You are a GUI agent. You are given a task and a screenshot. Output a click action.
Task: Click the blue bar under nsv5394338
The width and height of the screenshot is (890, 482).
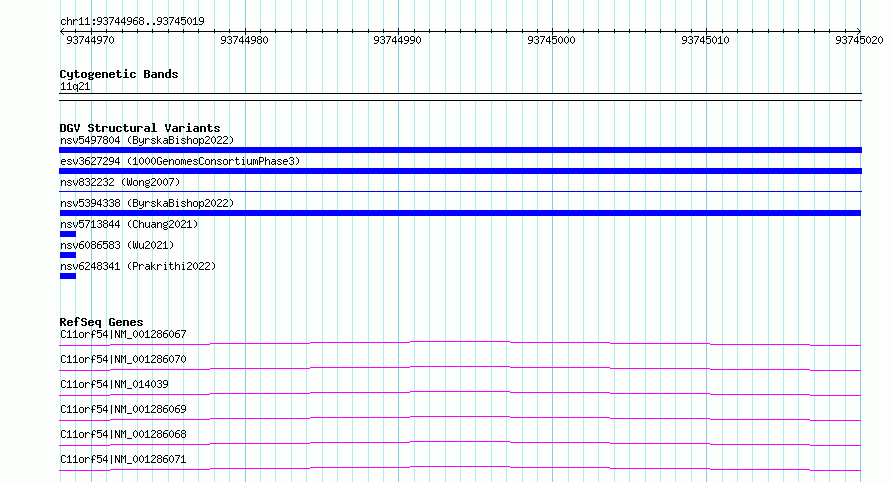pyautogui.click(x=460, y=213)
